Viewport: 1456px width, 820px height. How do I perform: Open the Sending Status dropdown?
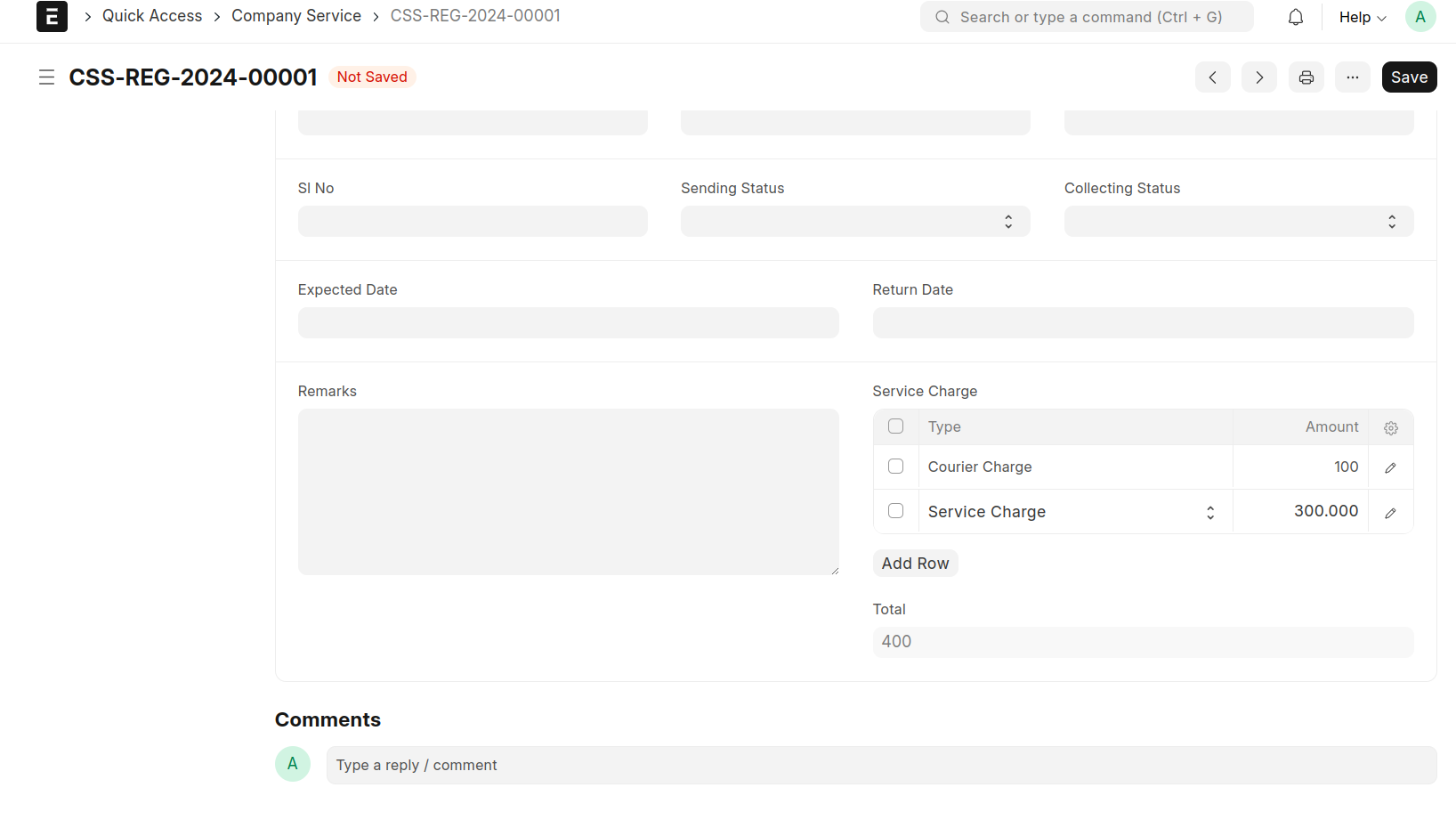click(x=854, y=222)
